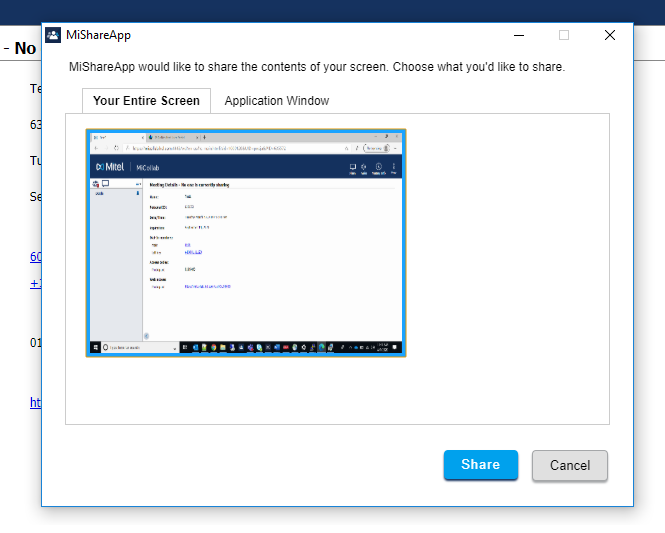
Task: Click the Mitel logo in the preview
Action: (x=113, y=168)
